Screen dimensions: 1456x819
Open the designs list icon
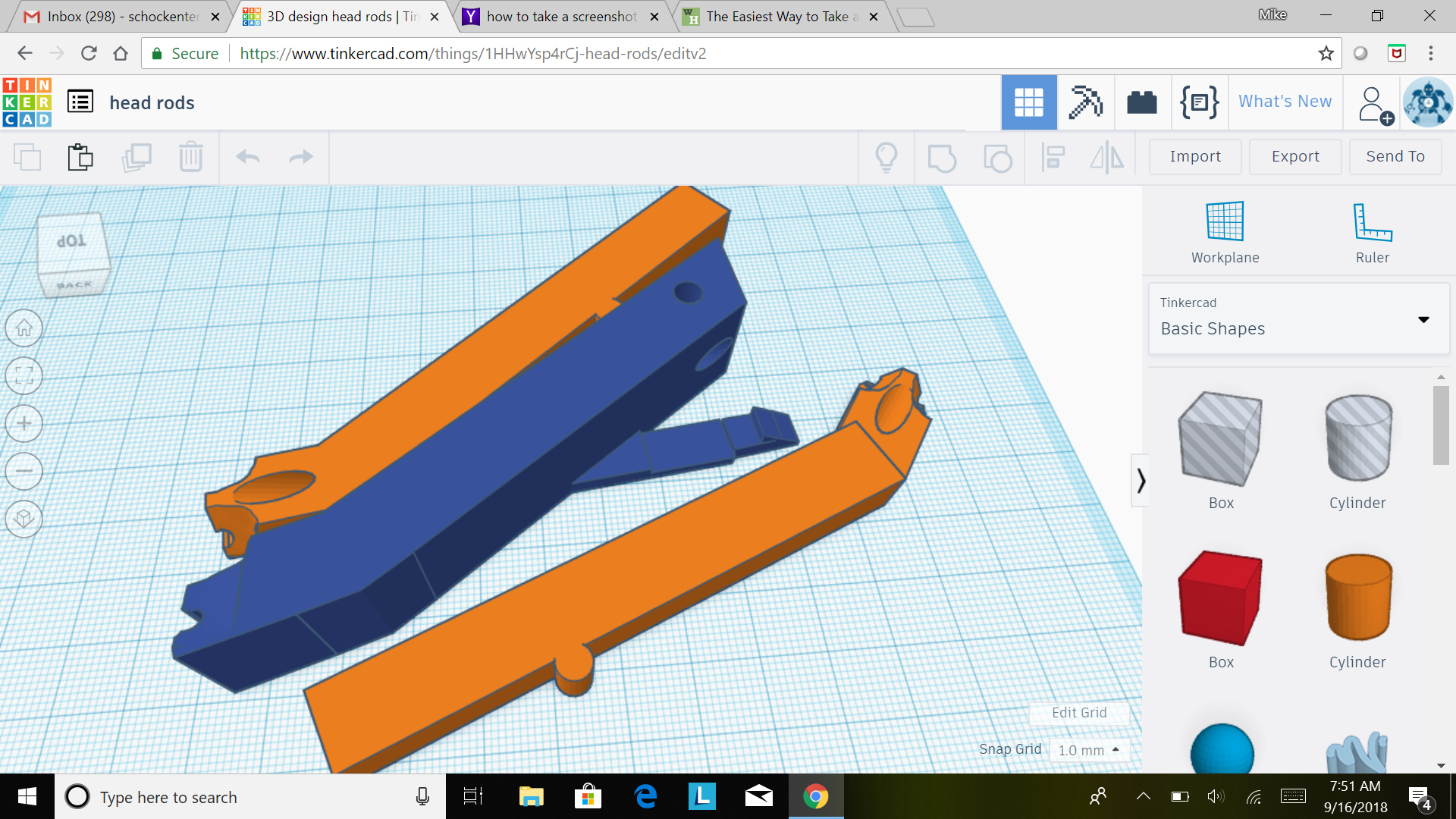click(x=80, y=102)
